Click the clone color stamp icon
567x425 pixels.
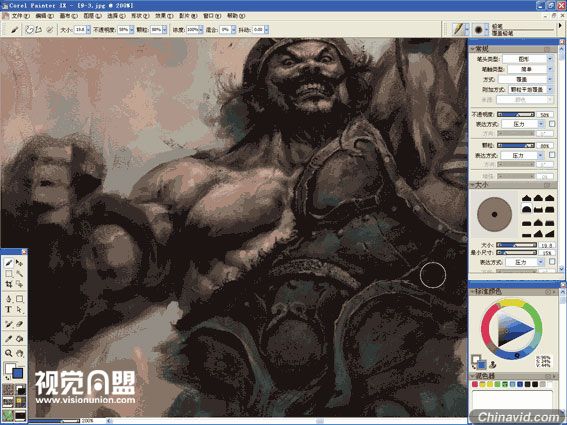(493, 364)
